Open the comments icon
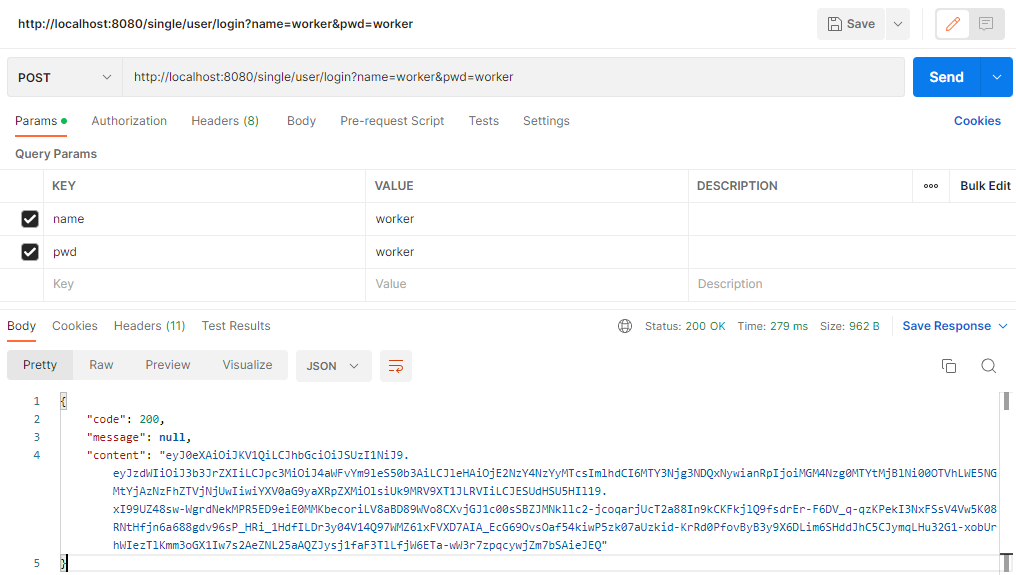The height and width of the screenshot is (575, 1016). coord(986,24)
